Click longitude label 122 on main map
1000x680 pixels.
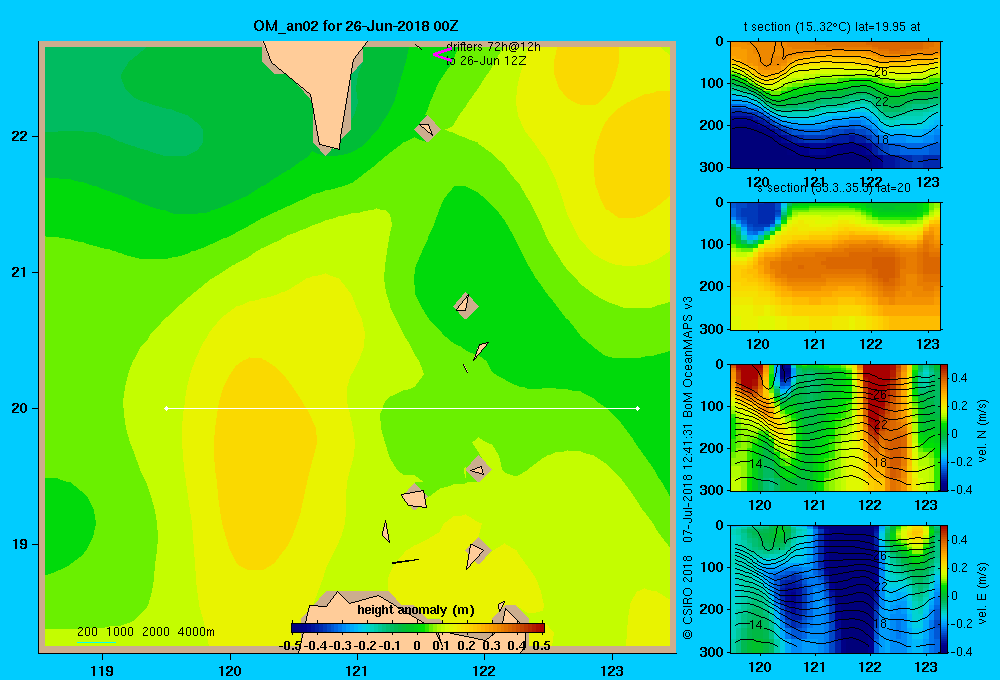484,670
